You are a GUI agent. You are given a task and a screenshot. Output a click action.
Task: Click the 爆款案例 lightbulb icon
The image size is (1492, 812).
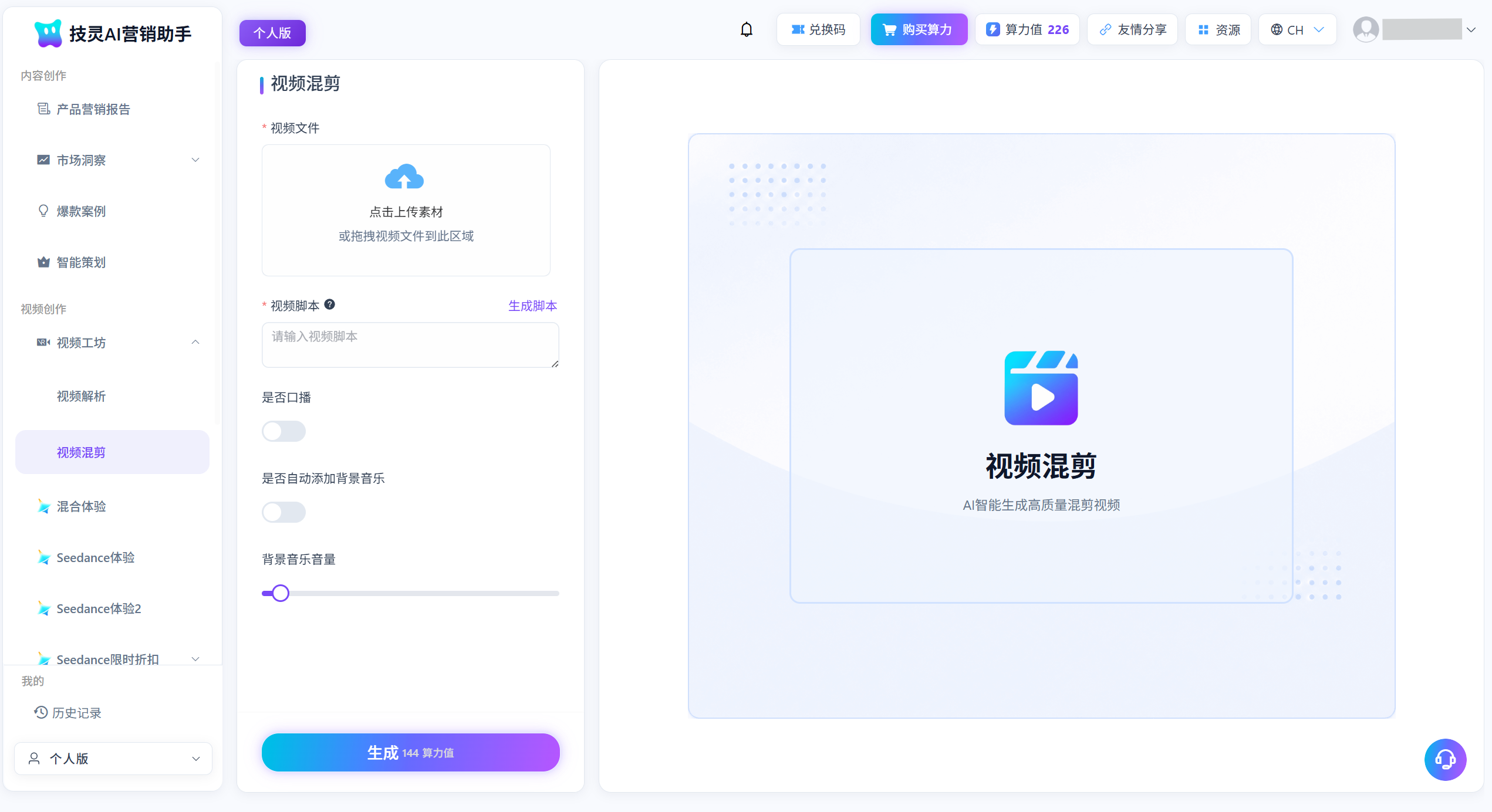click(43, 211)
